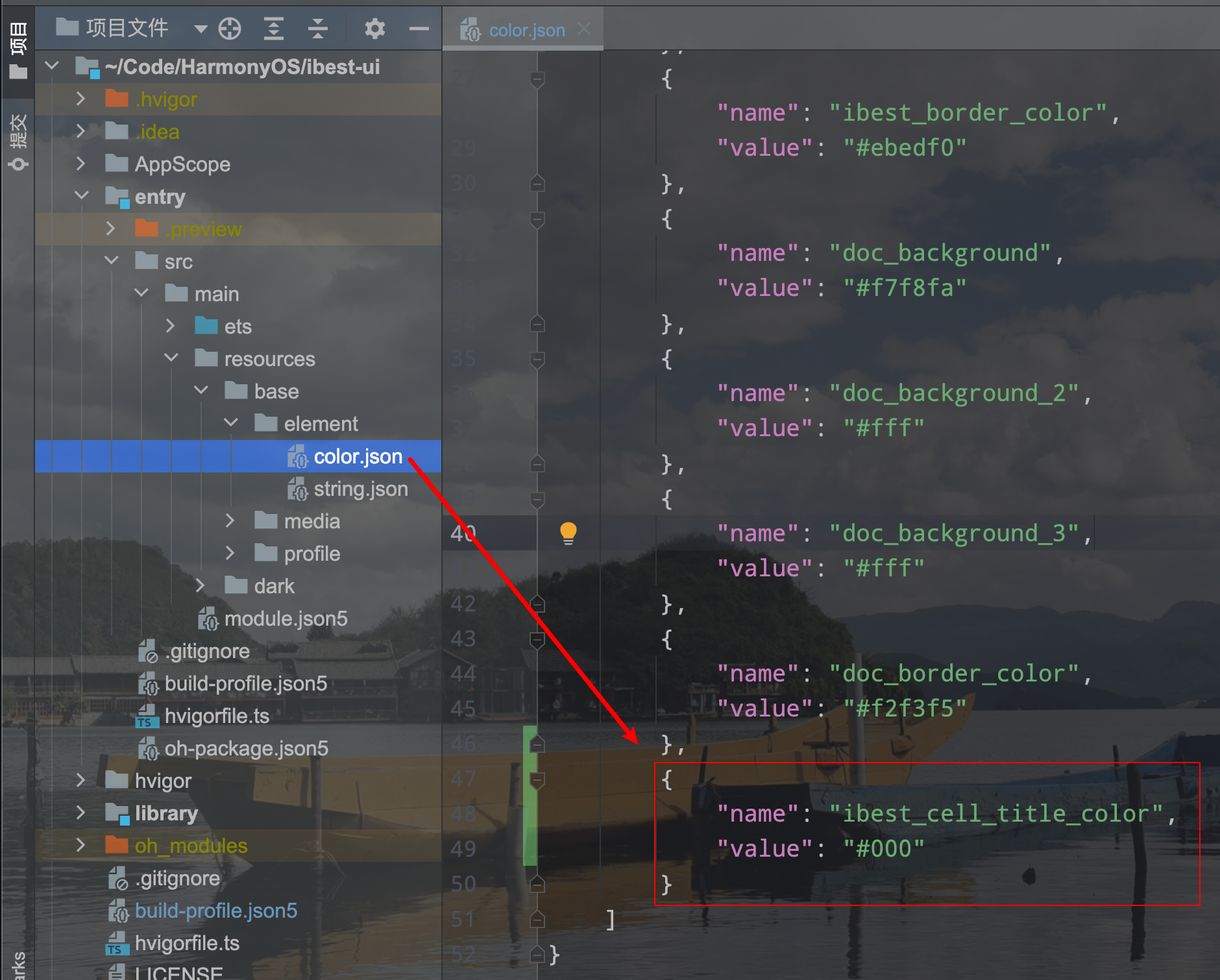The width and height of the screenshot is (1220, 980).
Task: Expand the media folder
Action: (x=230, y=521)
